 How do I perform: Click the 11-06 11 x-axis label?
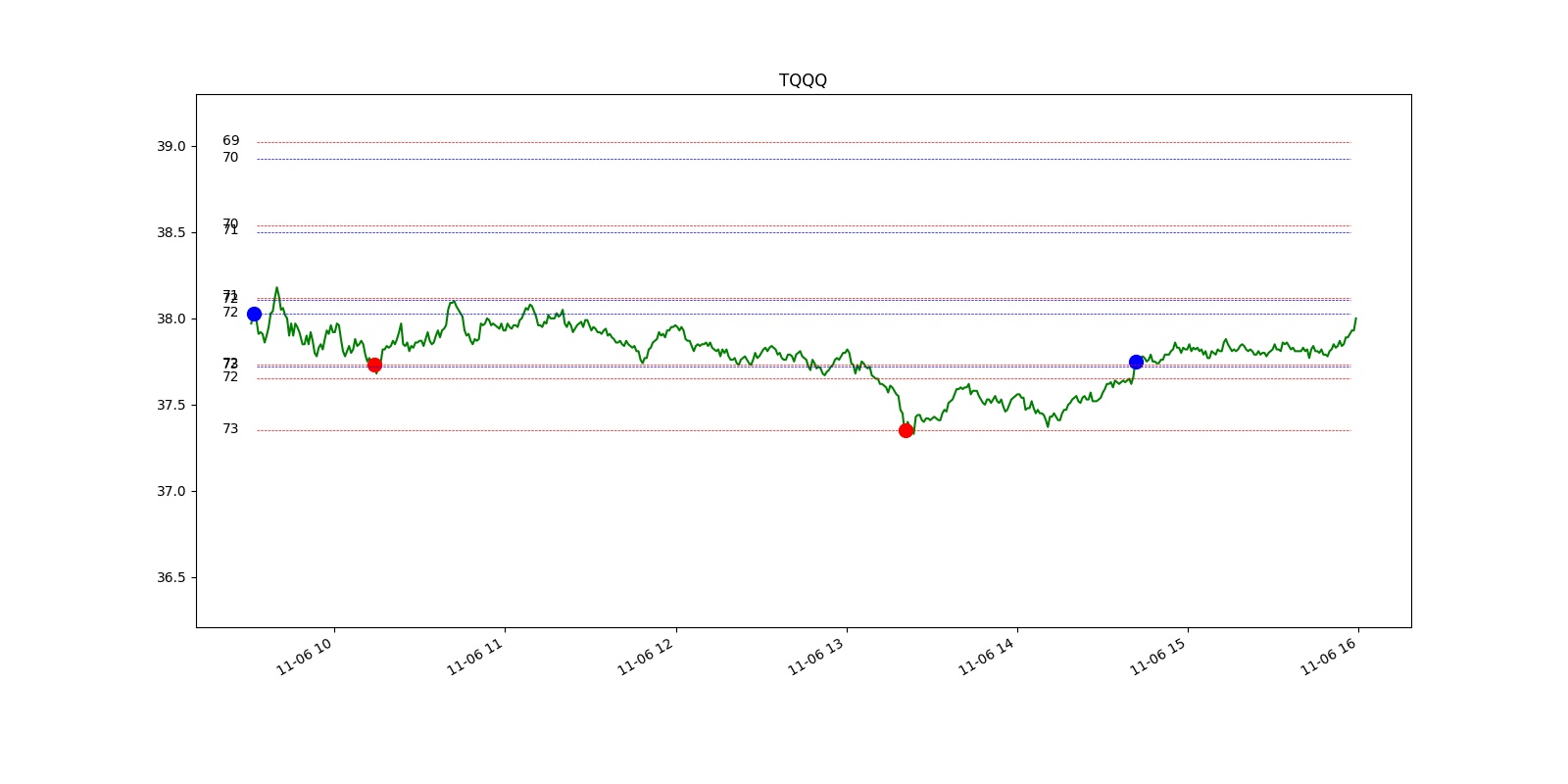pos(476,656)
